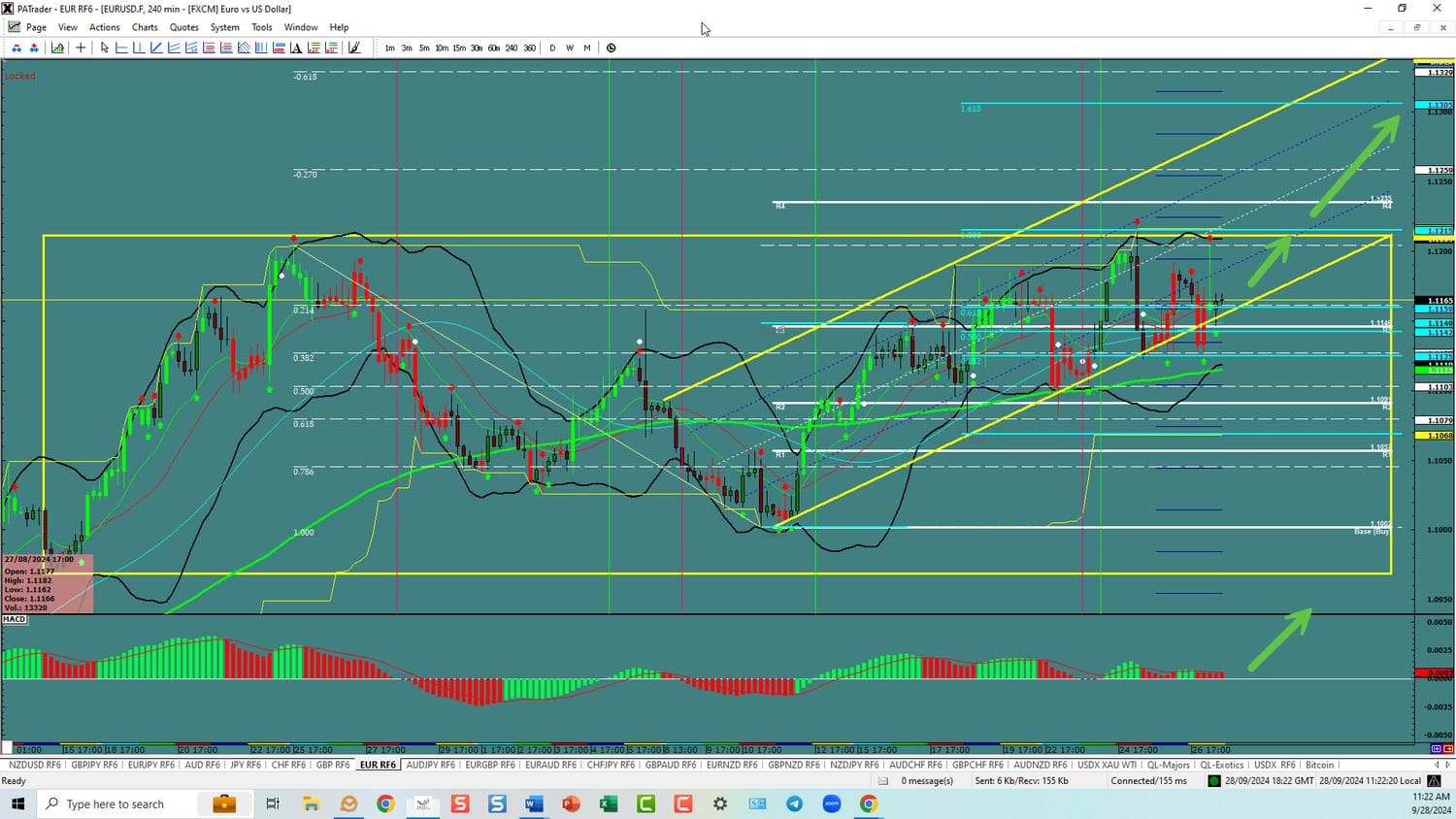The height and width of the screenshot is (819, 1456).
Task: Choose the text annotation tool
Action: (296, 48)
